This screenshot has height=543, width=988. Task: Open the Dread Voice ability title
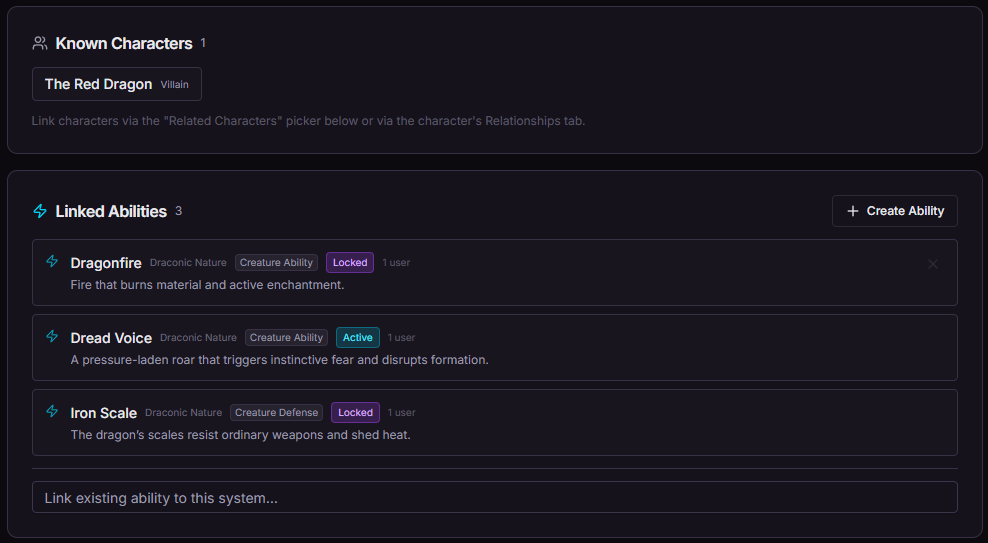coord(111,338)
